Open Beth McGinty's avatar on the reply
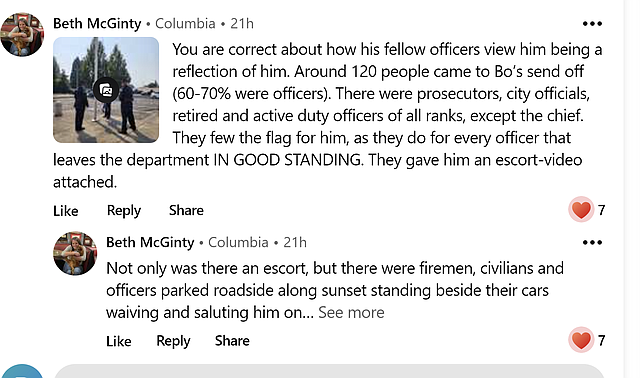 pyautogui.click(x=75, y=253)
